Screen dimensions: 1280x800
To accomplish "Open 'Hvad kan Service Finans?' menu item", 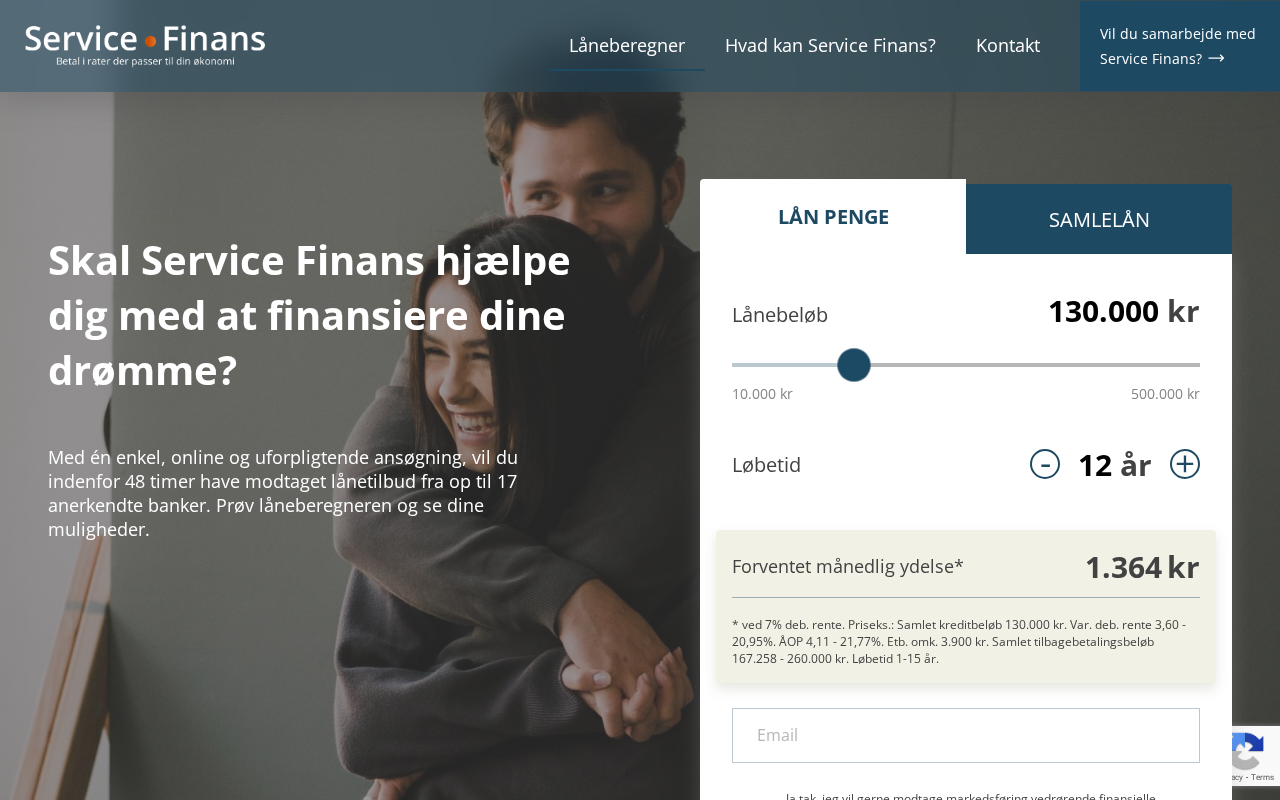I will [x=830, y=45].
